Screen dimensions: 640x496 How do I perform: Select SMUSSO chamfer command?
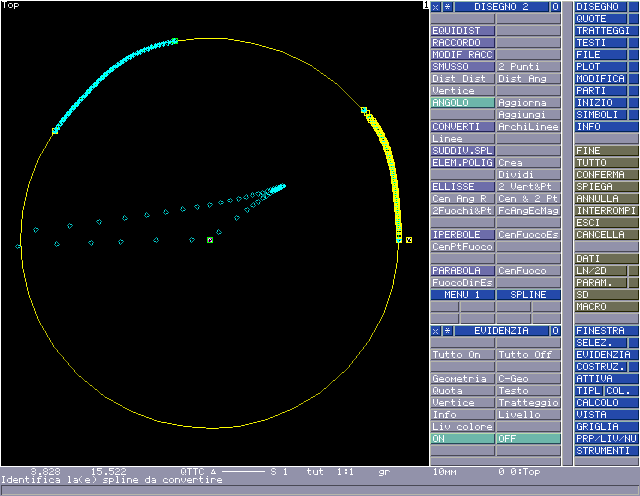[x=463, y=67]
